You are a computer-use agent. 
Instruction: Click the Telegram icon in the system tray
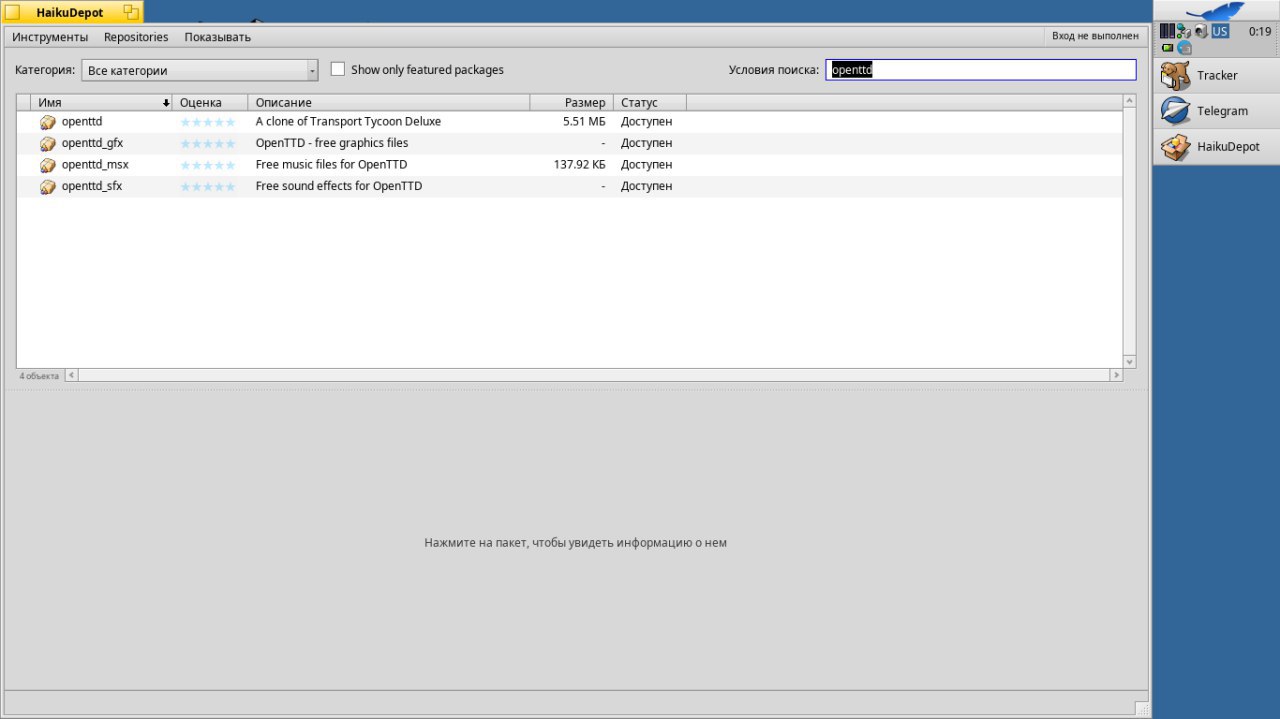(1184, 47)
